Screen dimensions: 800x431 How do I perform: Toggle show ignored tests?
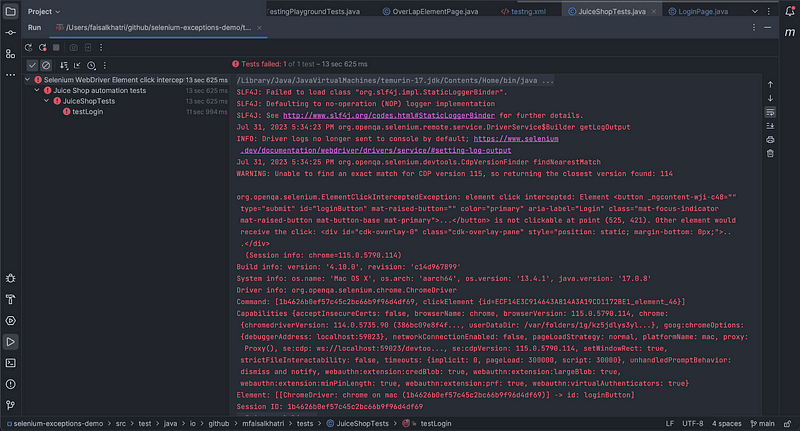46,65
